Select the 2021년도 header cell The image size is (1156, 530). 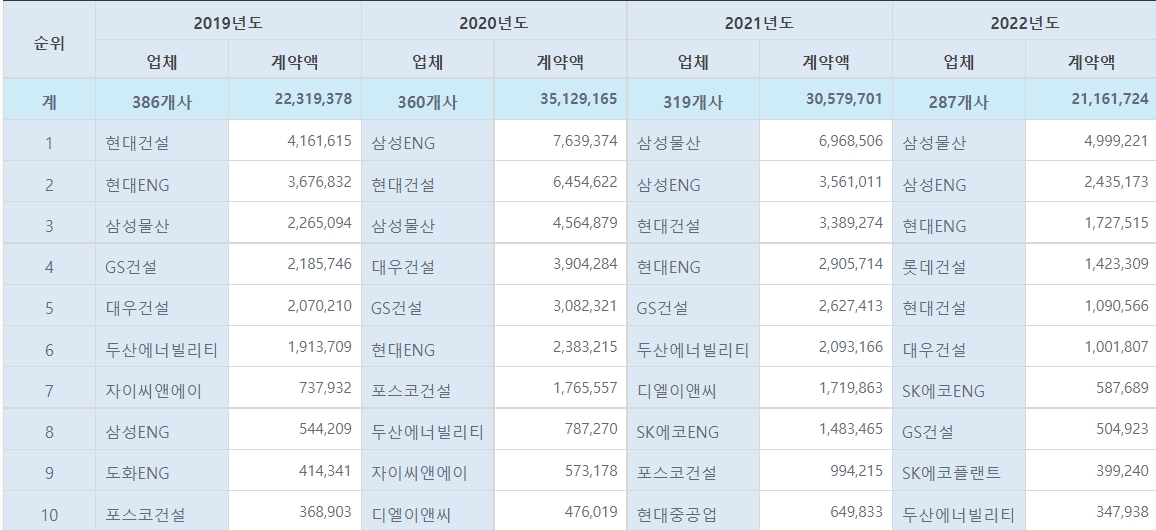click(x=759, y=23)
